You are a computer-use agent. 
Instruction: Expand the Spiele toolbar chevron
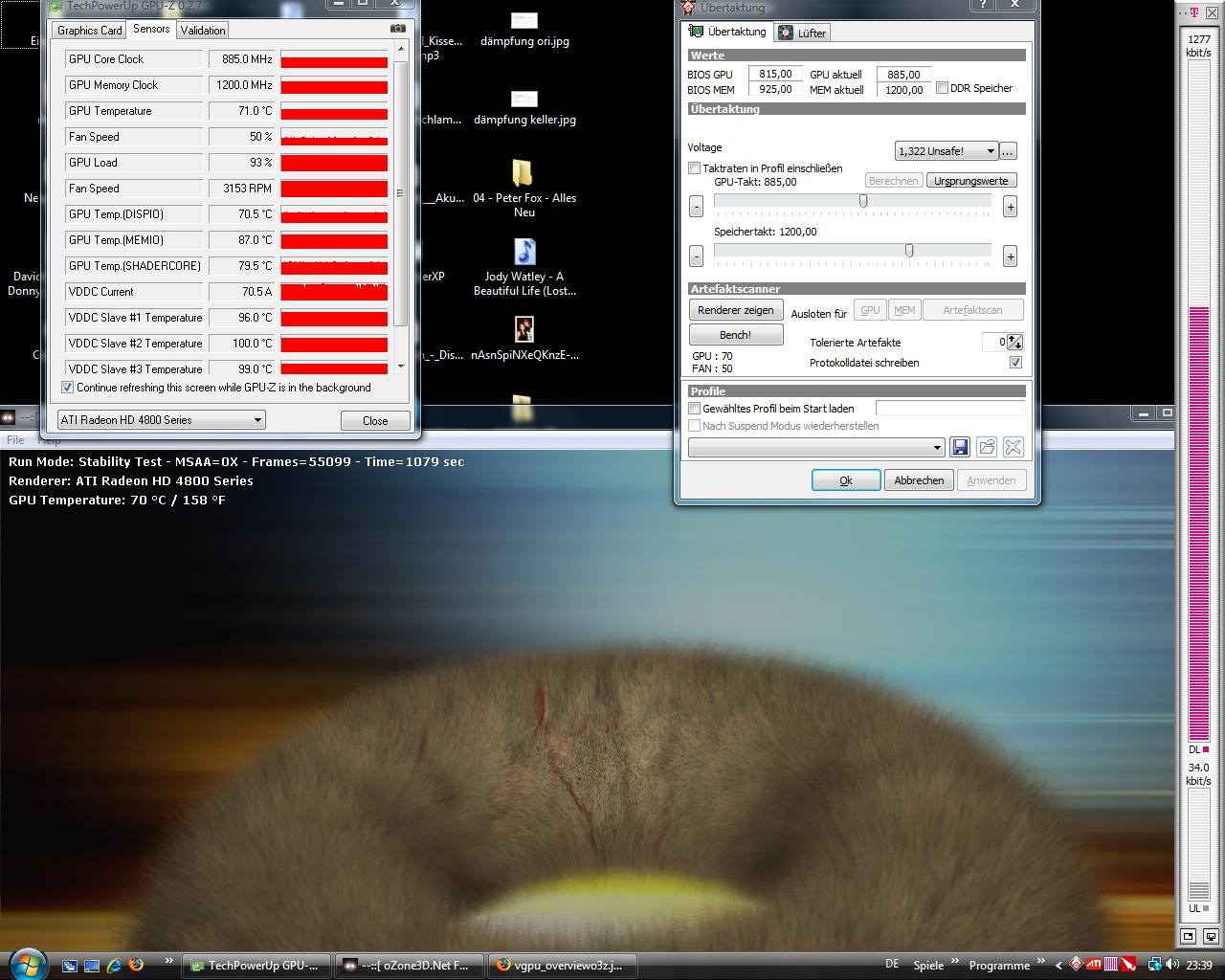954,962
